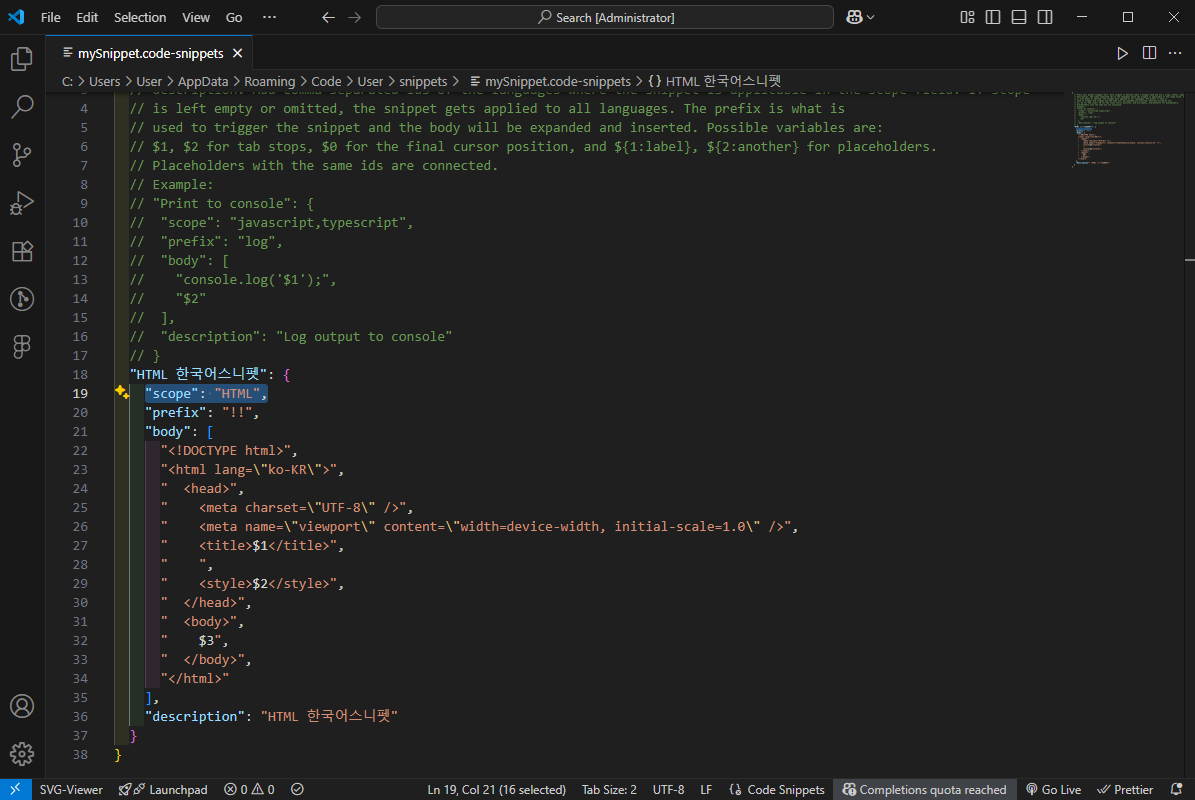Open editor More Actions ellipsis
The image size is (1195, 800).
tap(1174, 53)
